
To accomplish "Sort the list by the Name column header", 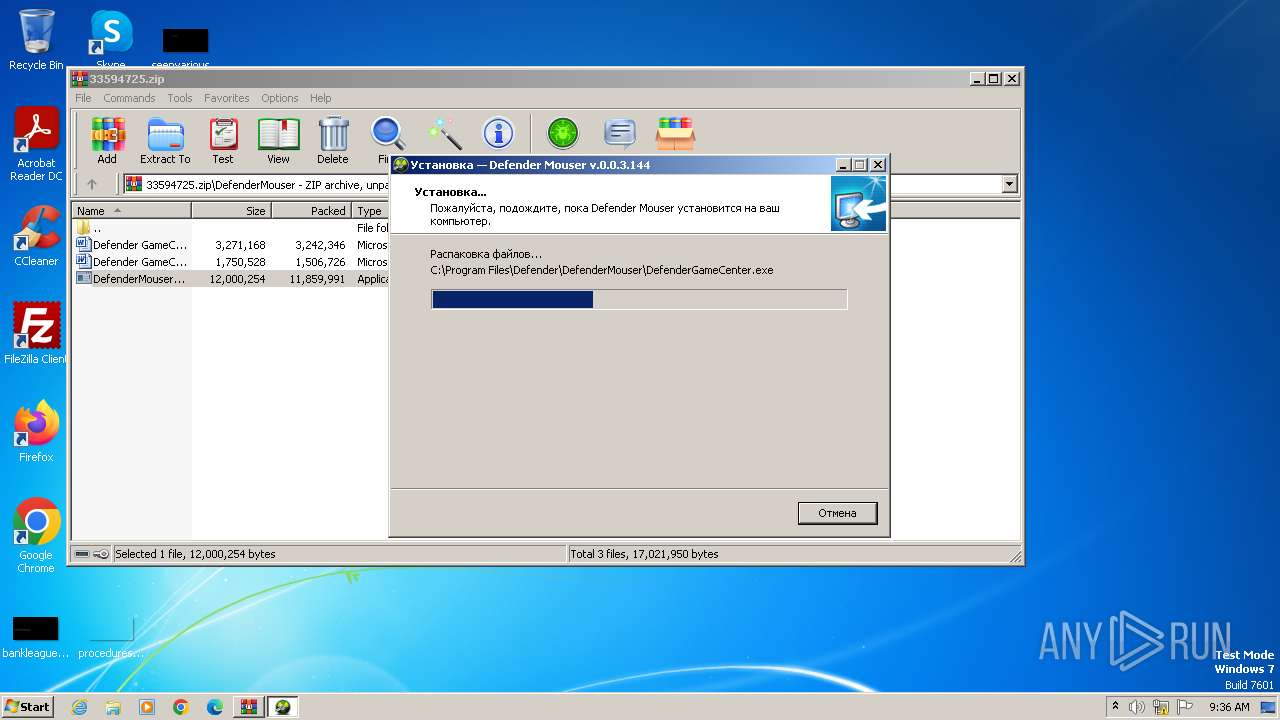I will tap(131, 211).
